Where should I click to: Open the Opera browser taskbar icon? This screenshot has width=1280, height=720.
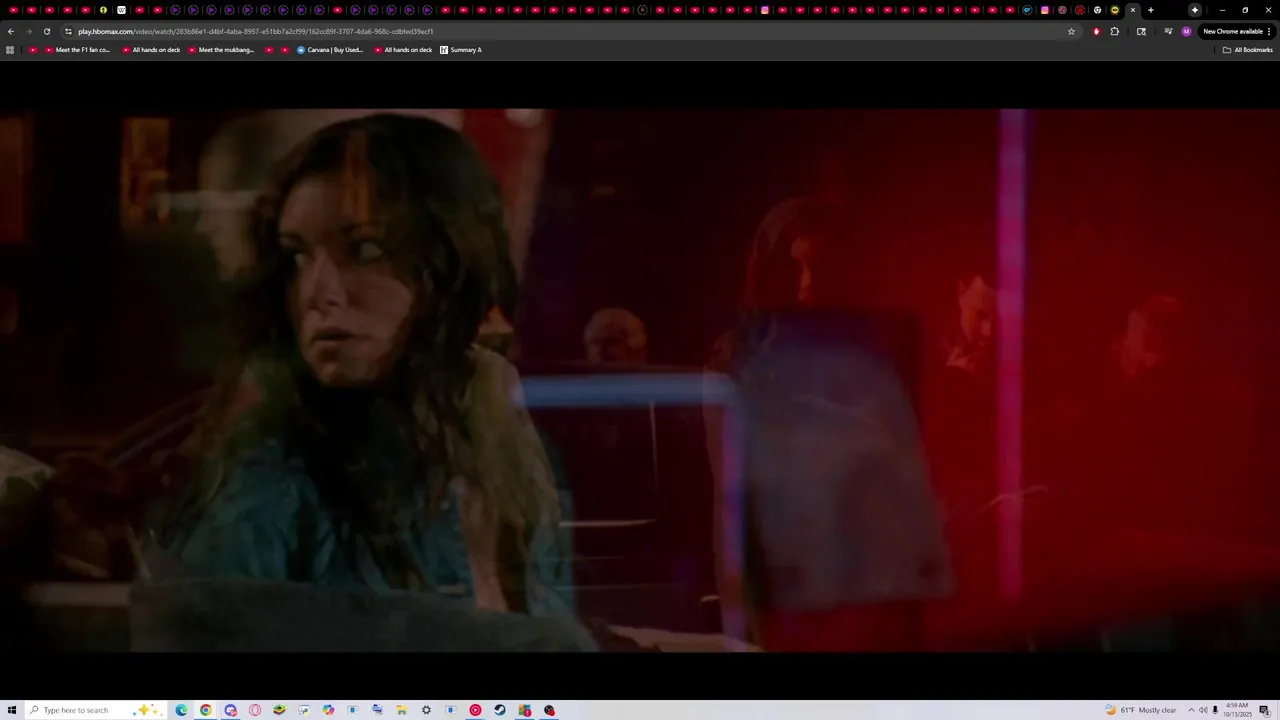point(255,710)
